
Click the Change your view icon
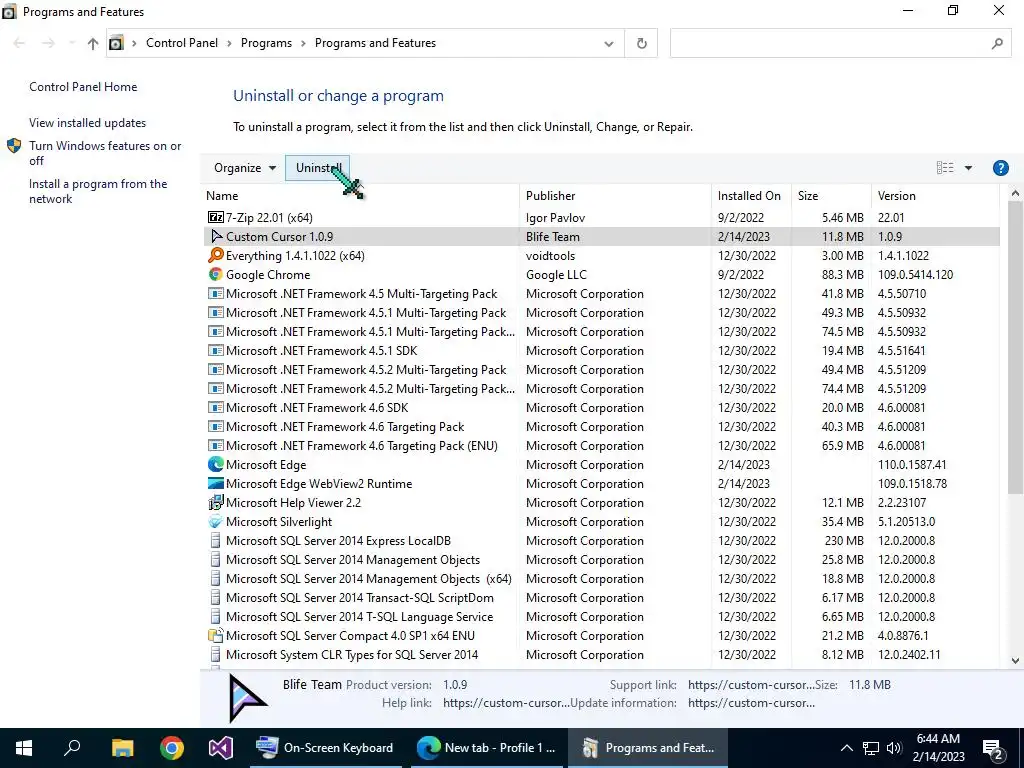tap(945, 168)
